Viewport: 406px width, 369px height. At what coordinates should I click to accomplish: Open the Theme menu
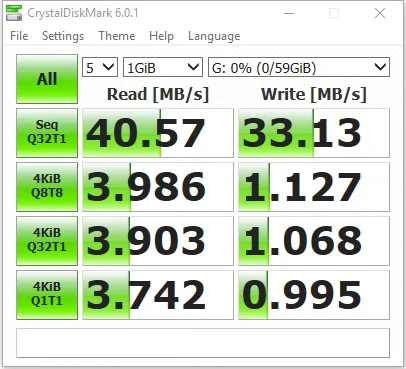(117, 36)
